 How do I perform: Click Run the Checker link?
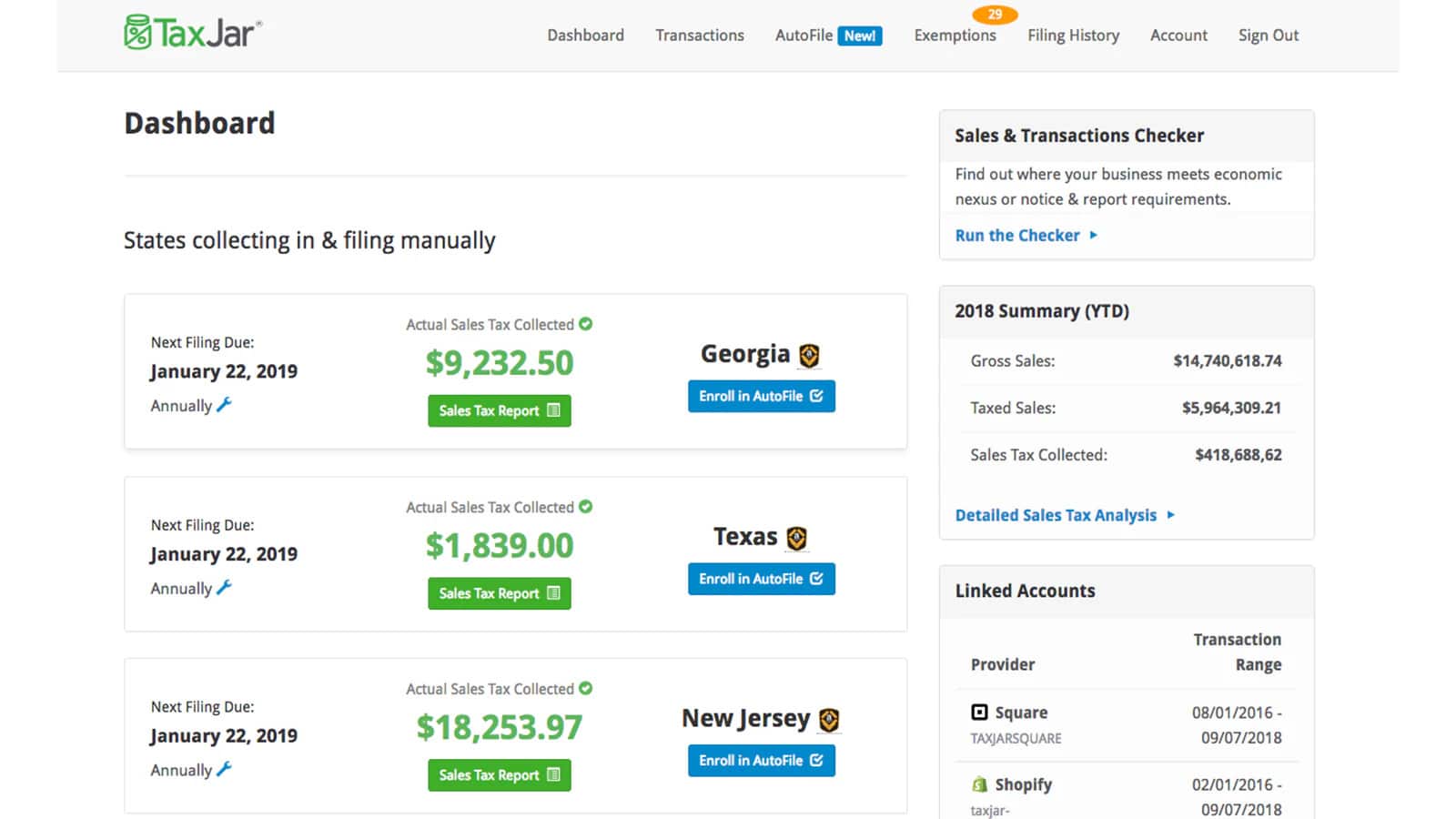pos(1016,235)
